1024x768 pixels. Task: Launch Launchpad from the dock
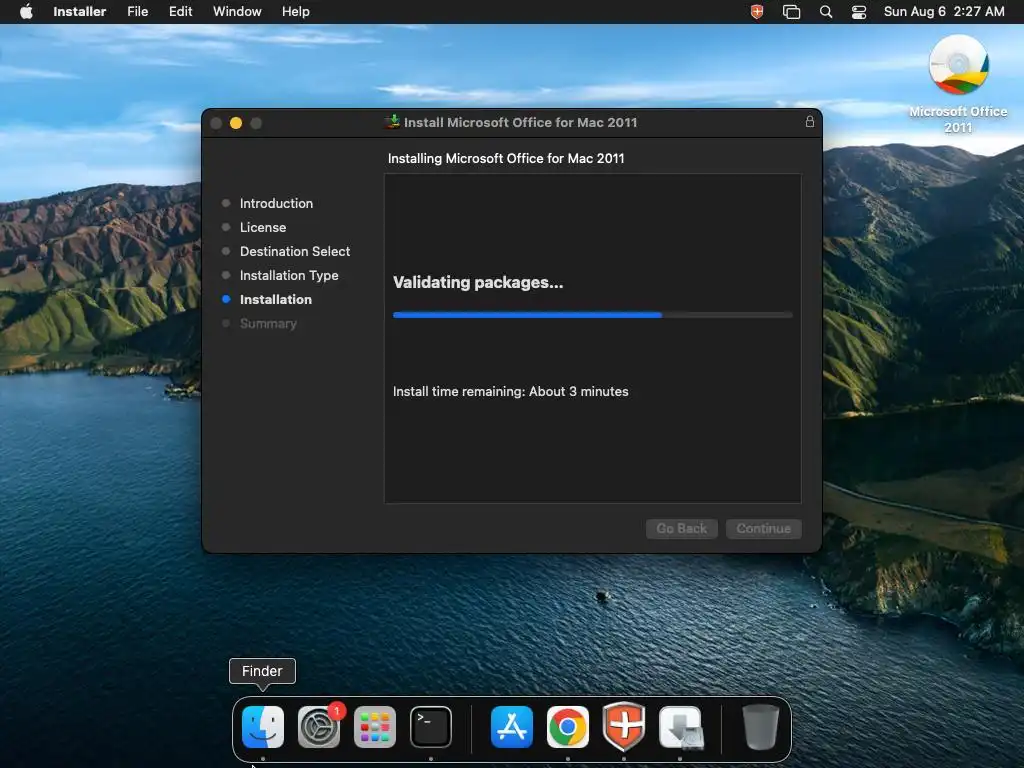pyautogui.click(x=375, y=727)
